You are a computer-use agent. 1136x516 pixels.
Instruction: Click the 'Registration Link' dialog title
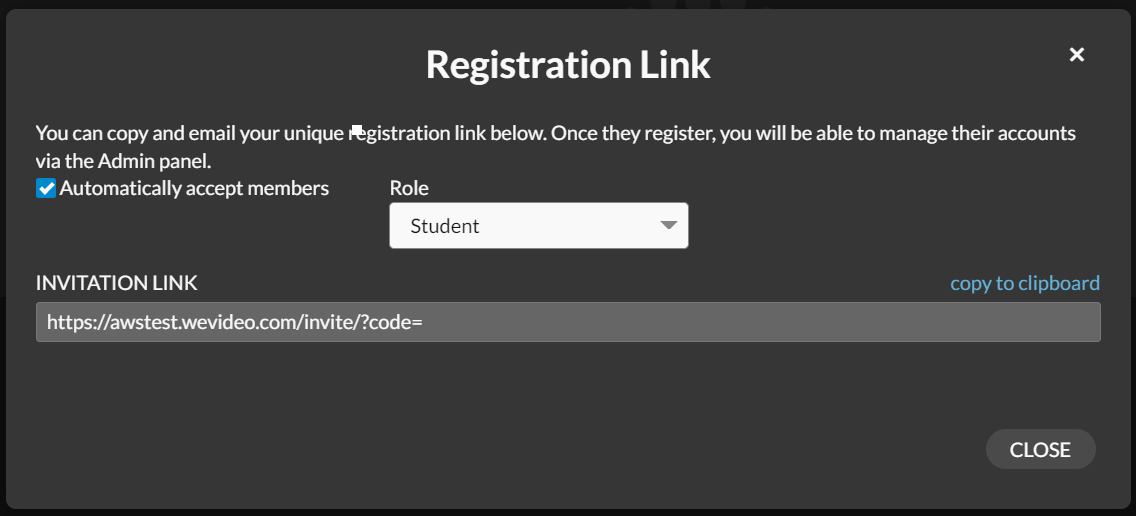[568, 64]
